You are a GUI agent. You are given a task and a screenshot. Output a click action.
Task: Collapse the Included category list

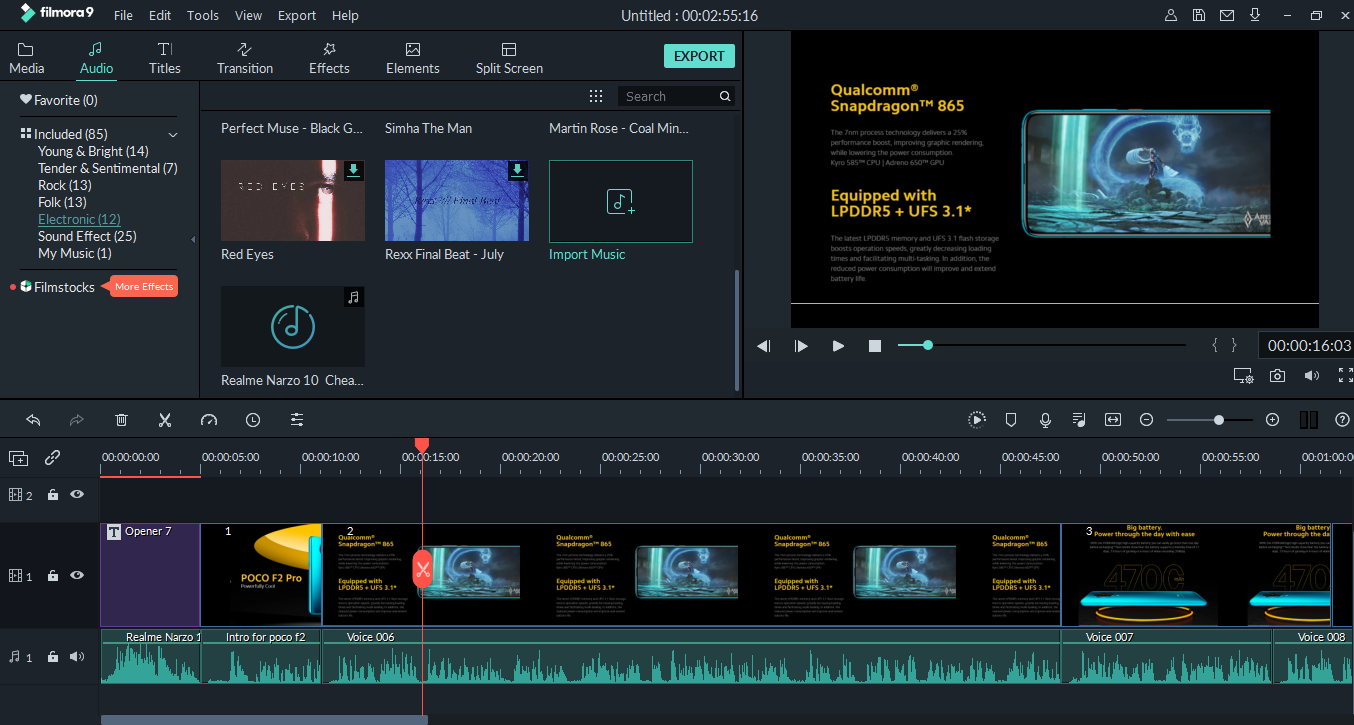point(172,134)
